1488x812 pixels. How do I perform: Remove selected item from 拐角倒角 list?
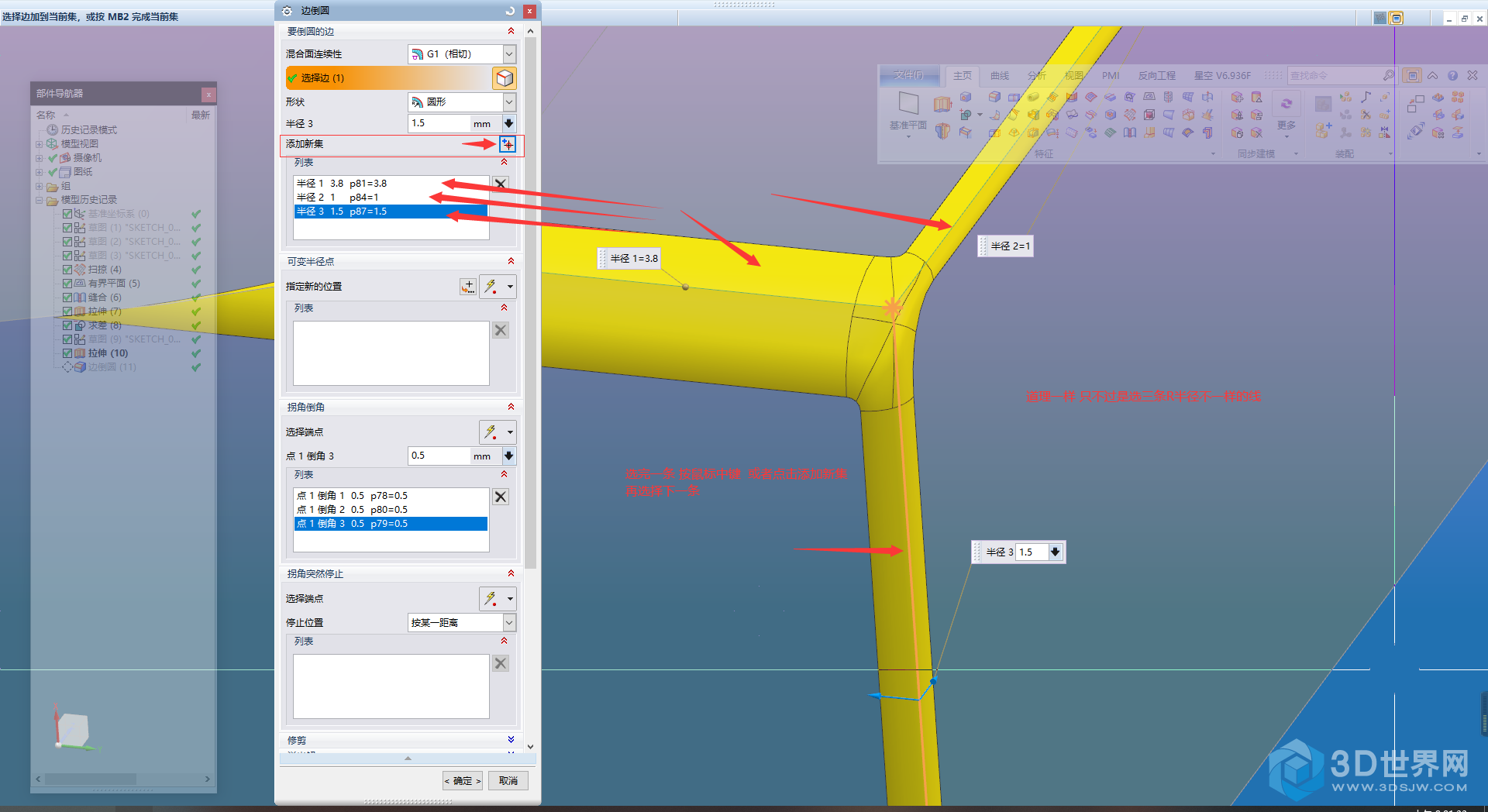tap(501, 497)
